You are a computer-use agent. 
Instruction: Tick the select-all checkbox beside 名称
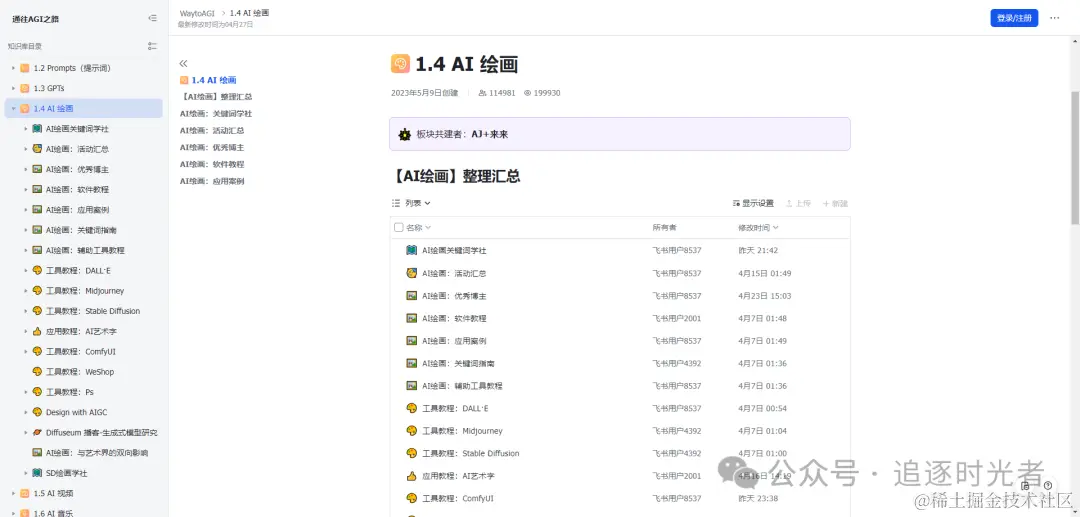399,228
